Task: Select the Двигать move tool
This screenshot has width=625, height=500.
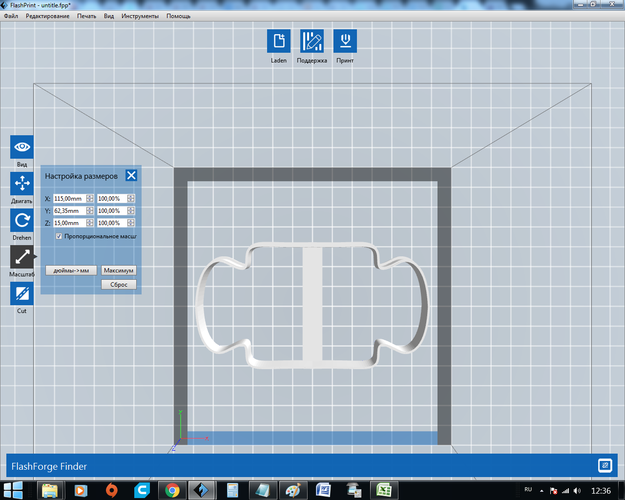Action: (x=22, y=183)
